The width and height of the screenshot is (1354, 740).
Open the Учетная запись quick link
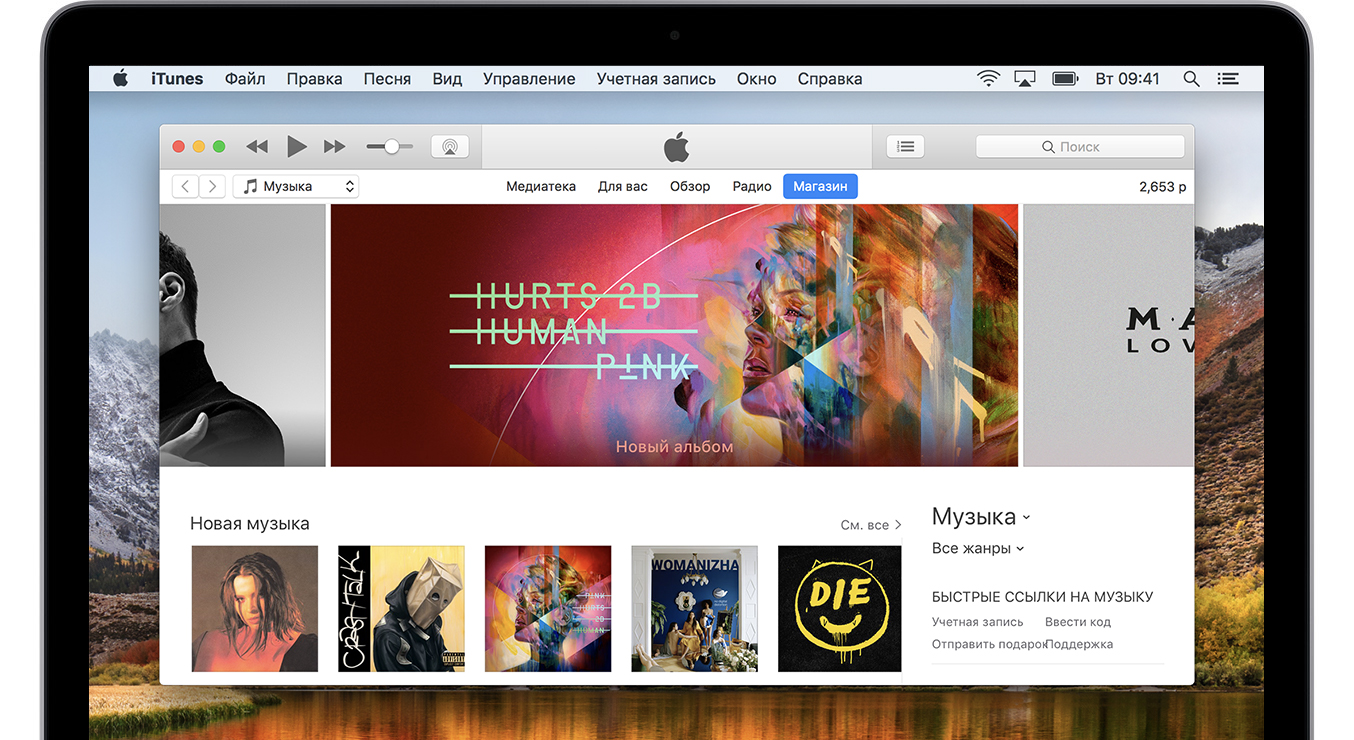tap(977, 622)
